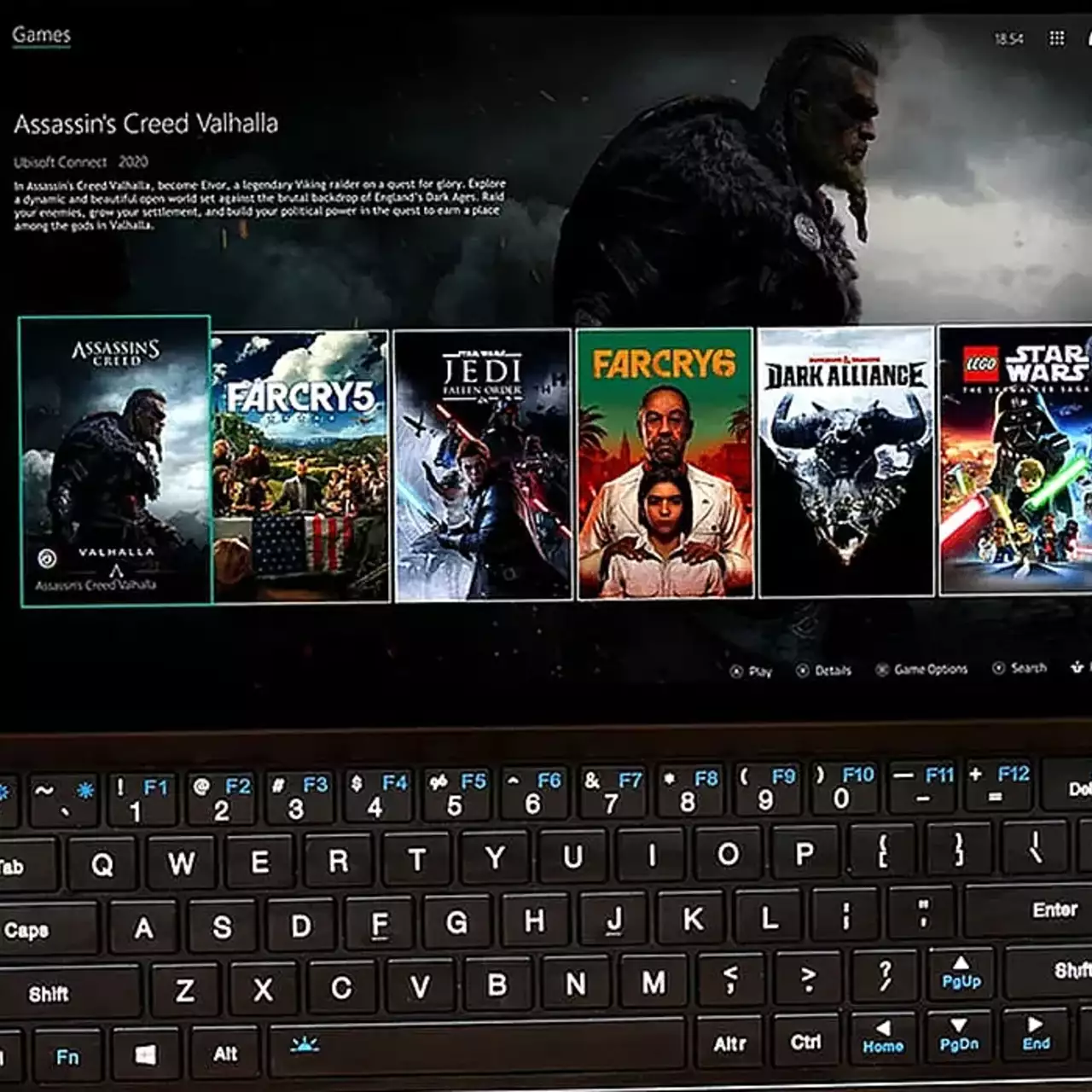Select the Far Cry 6 cover

(x=665, y=463)
